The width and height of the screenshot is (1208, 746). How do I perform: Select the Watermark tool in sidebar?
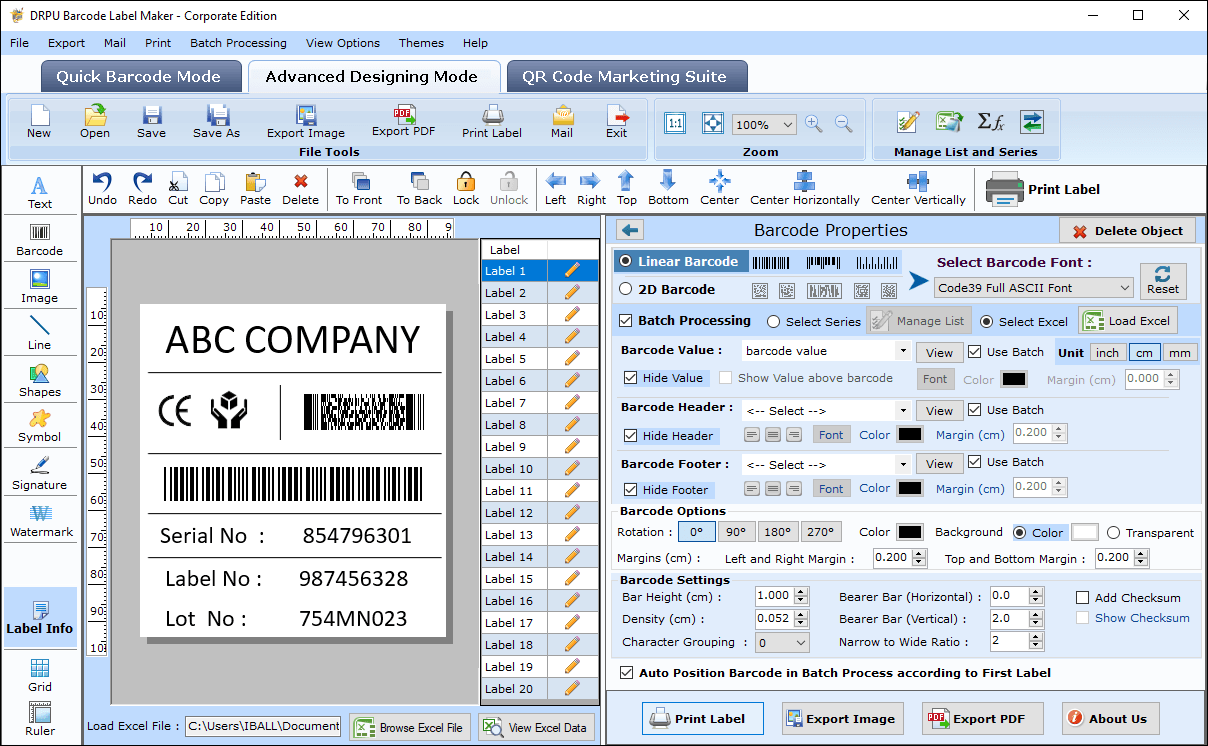[40, 521]
